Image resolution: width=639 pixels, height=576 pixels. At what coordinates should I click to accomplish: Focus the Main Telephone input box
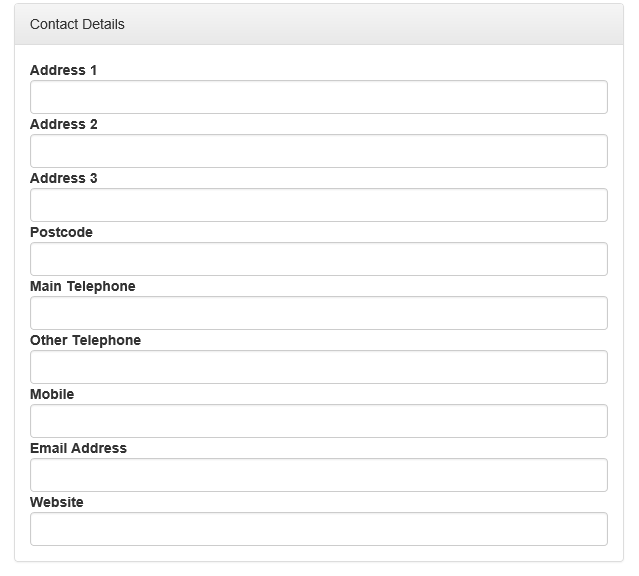(x=318, y=313)
